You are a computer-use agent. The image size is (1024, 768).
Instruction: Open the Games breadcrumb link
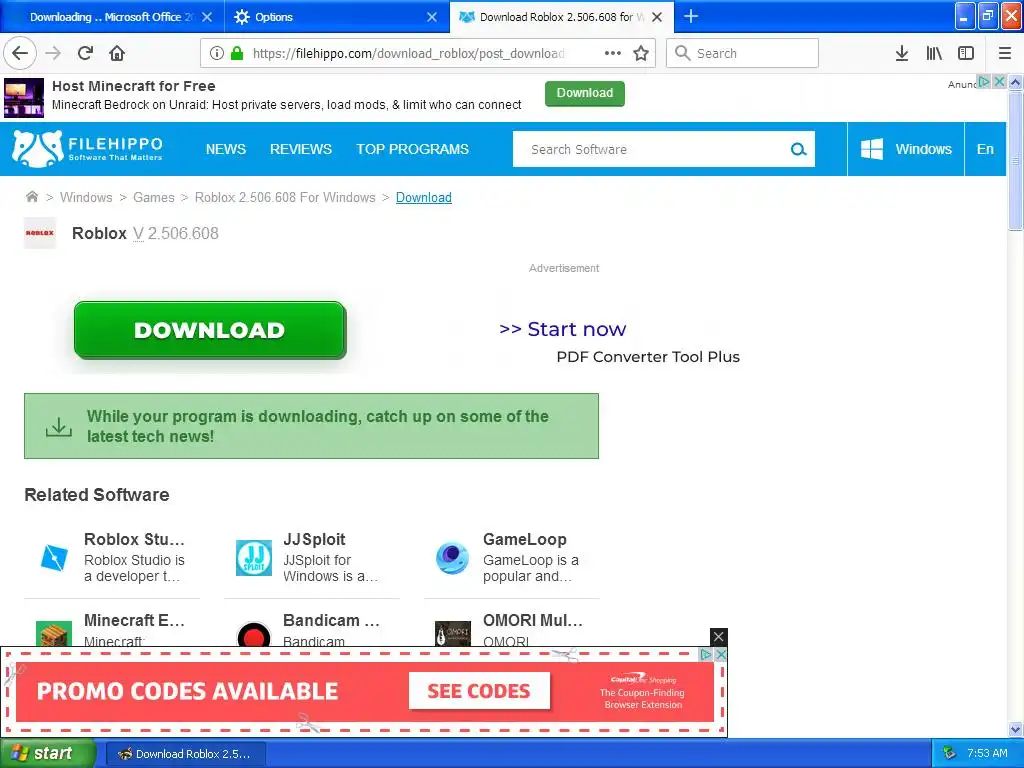153,197
